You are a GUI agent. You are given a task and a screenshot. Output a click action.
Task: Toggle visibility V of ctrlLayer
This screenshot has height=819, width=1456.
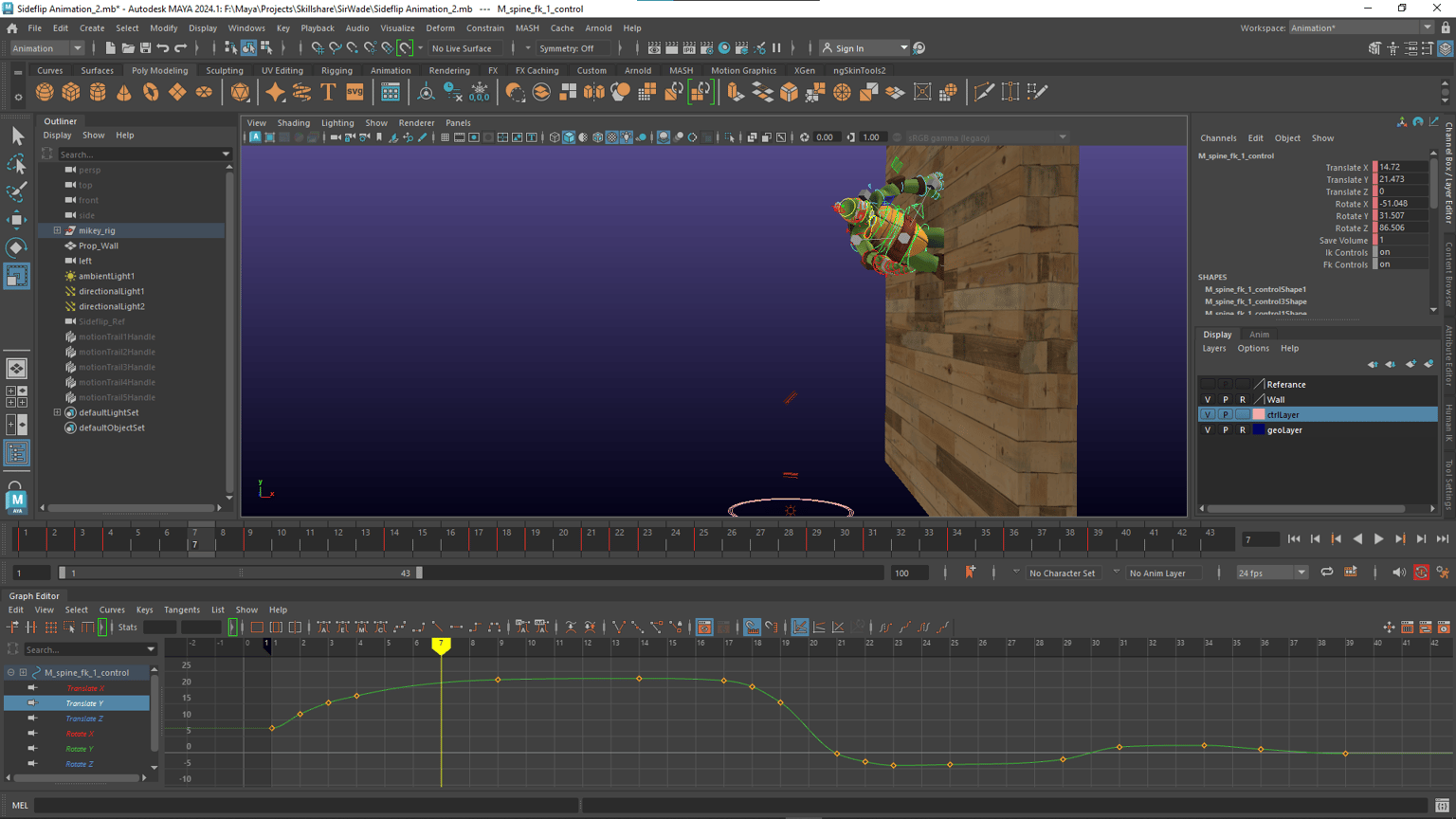pos(1208,415)
